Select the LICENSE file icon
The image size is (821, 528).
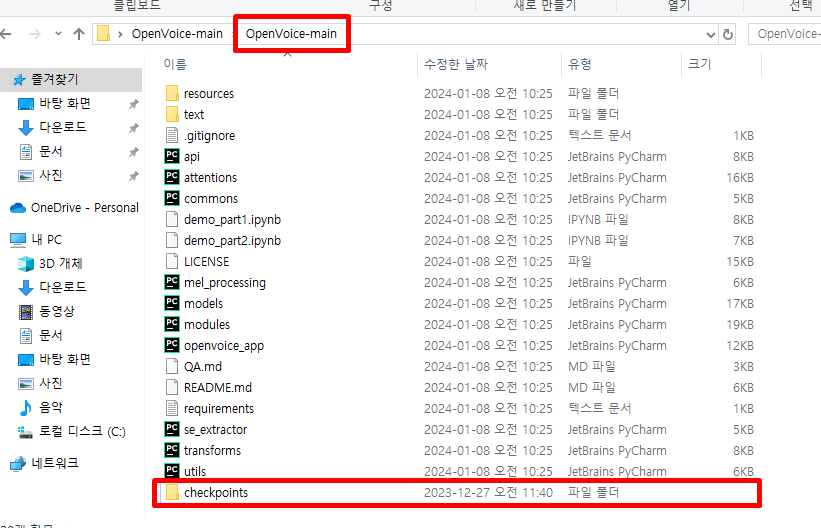(x=172, y=261)
